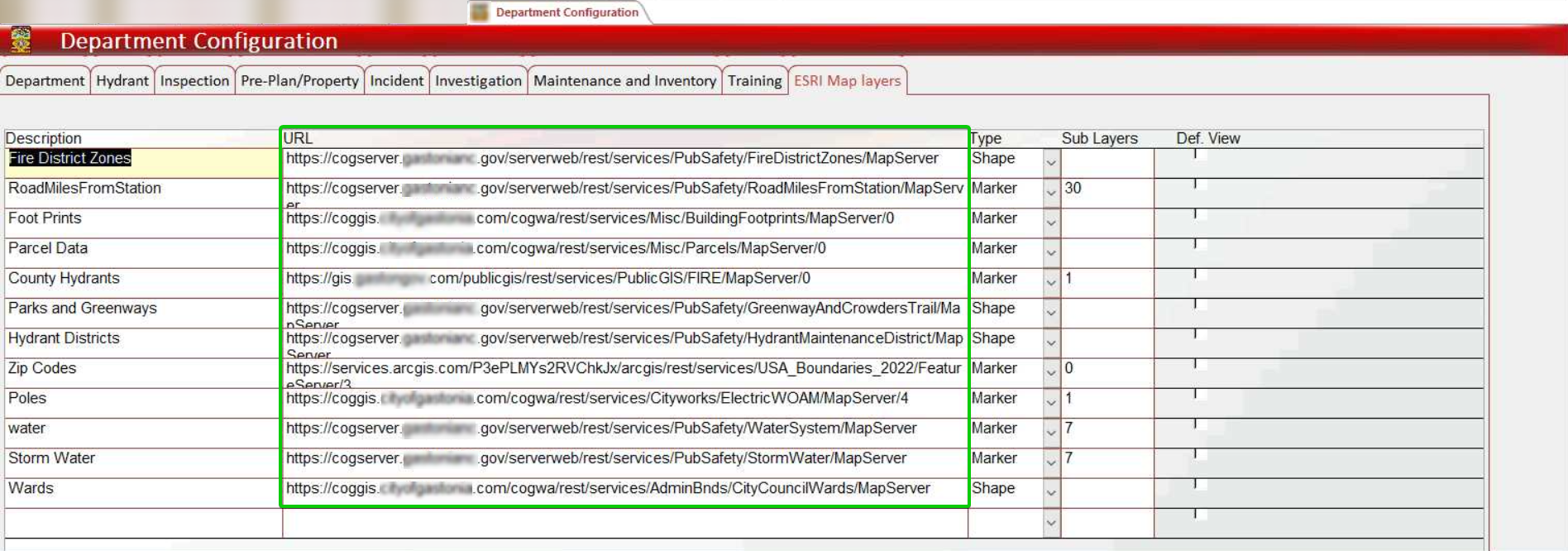Open the Type dropdown for Hydrant Districts

pyautogui.click(x=1051, y=343)
